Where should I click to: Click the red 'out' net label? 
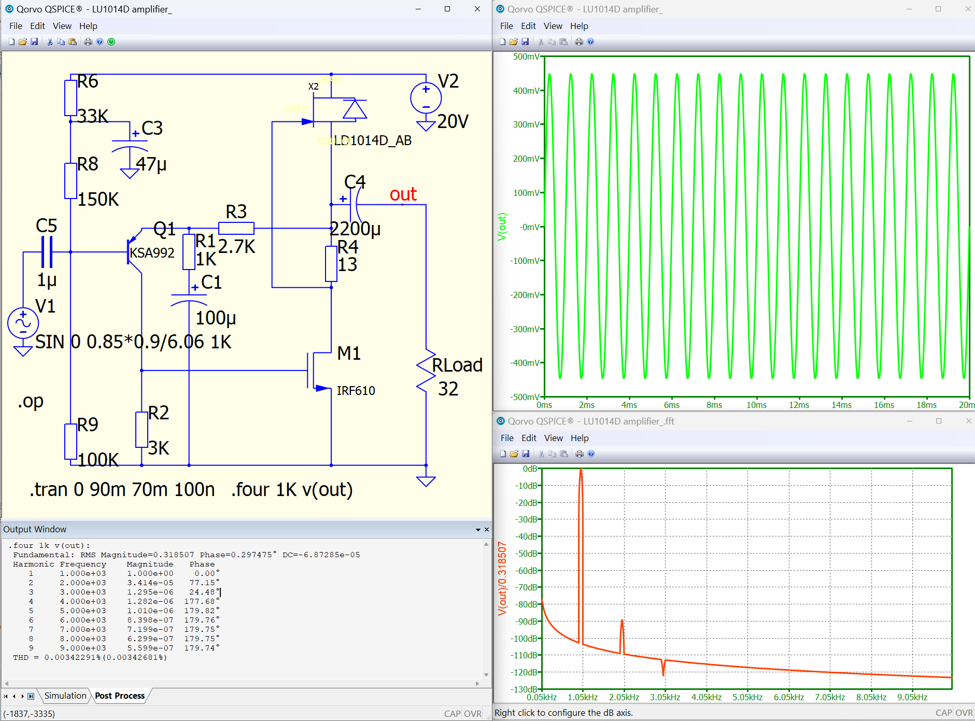point(403,195)
